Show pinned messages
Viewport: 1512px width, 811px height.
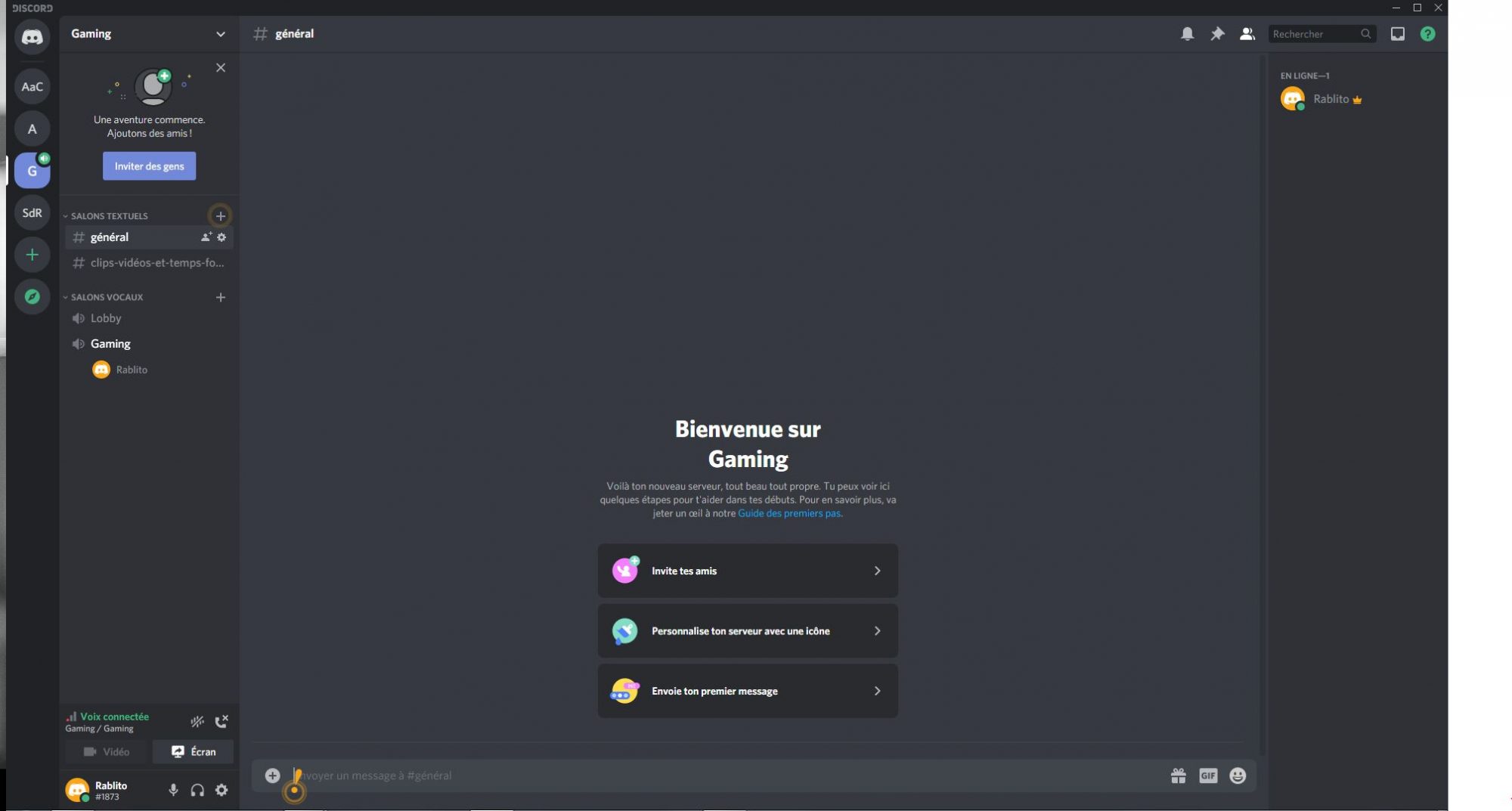pos(1217,34)
